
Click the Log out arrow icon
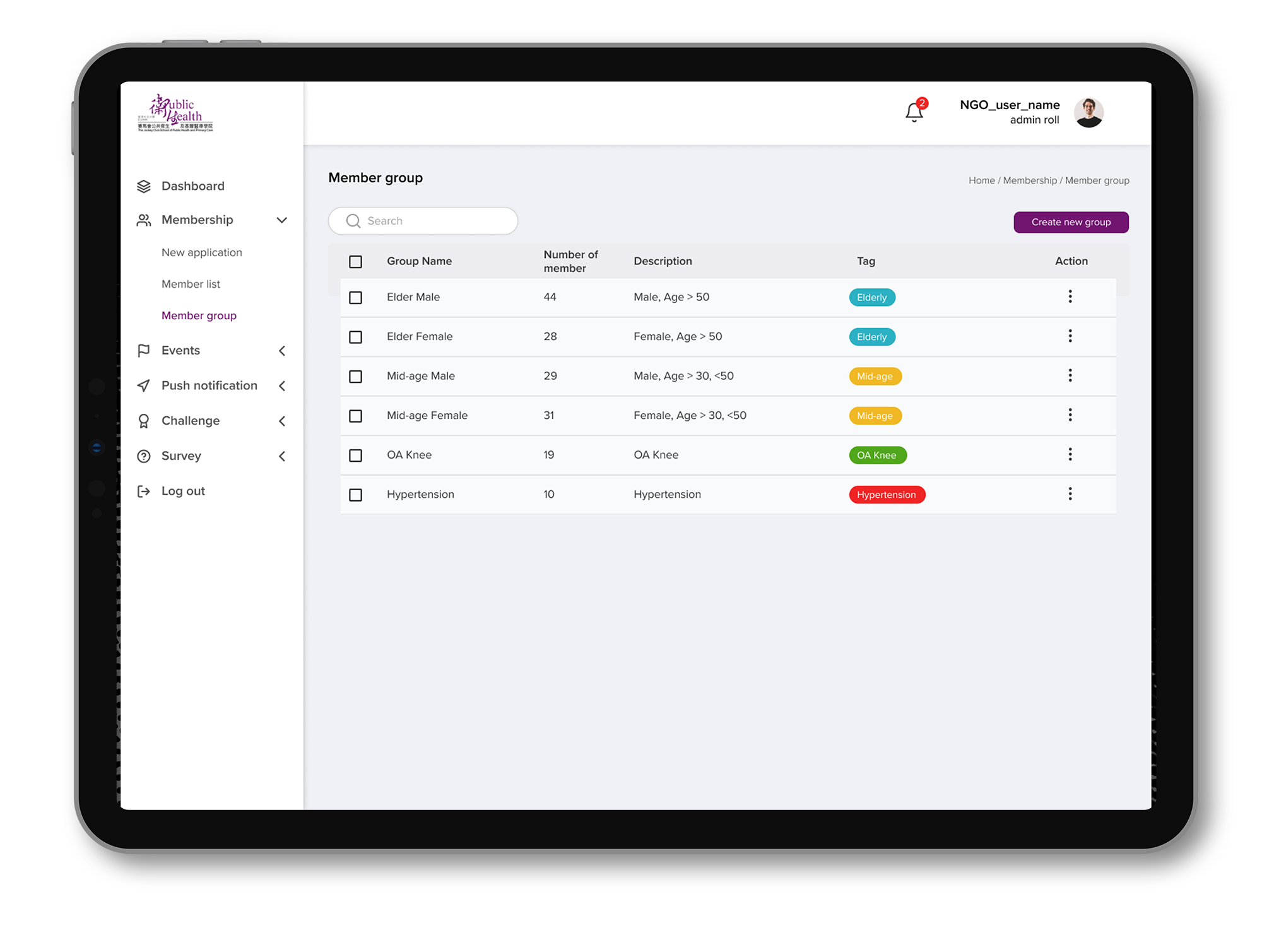[x=144, y=491]
